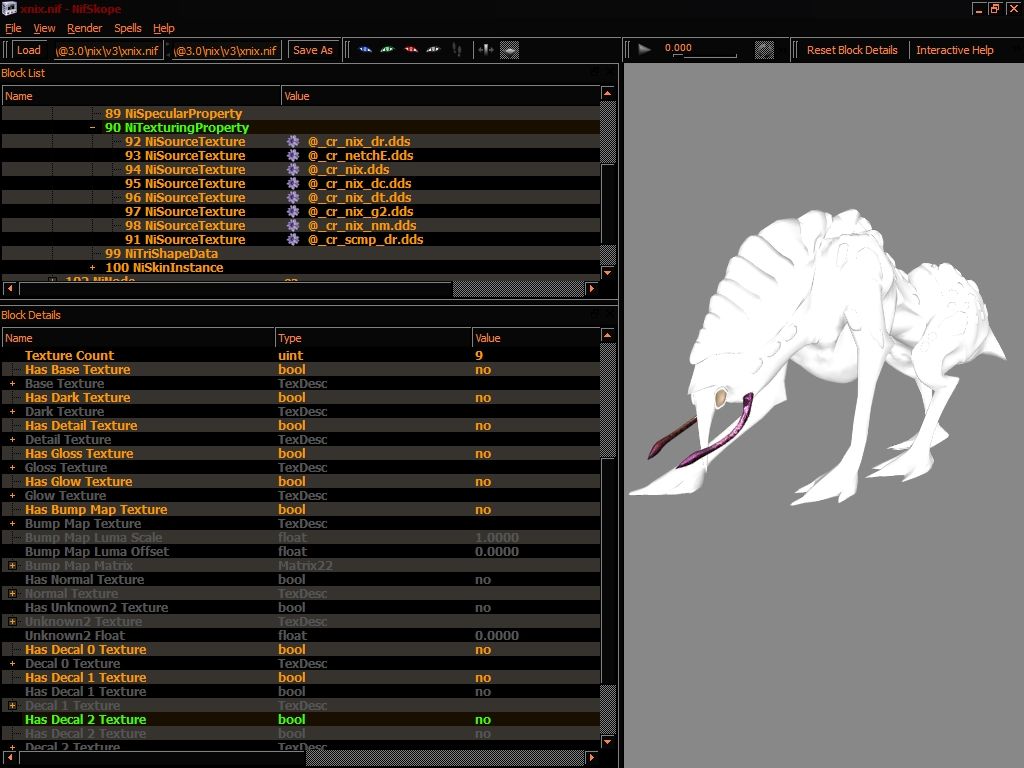Click the flower icon for @_cr_nix_nm.dds
The width and height of the screenshot is (1024, 768).
pyautogui.click(x=293, y=225)
